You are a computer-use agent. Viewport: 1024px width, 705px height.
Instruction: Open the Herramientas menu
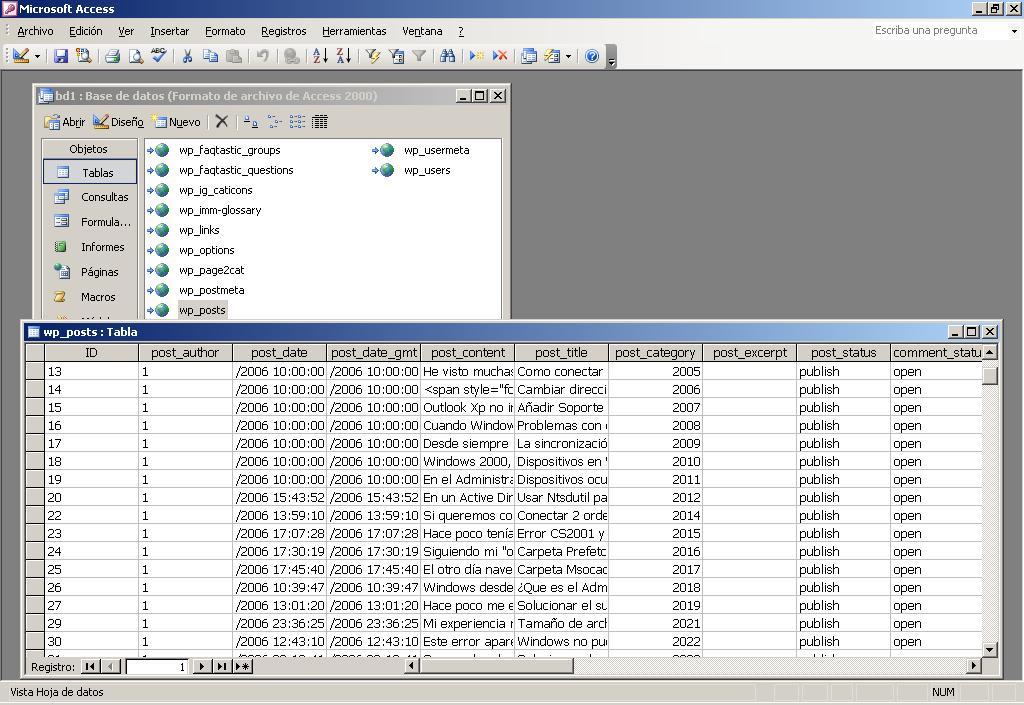pyautogui.click(x=354, y=31)
